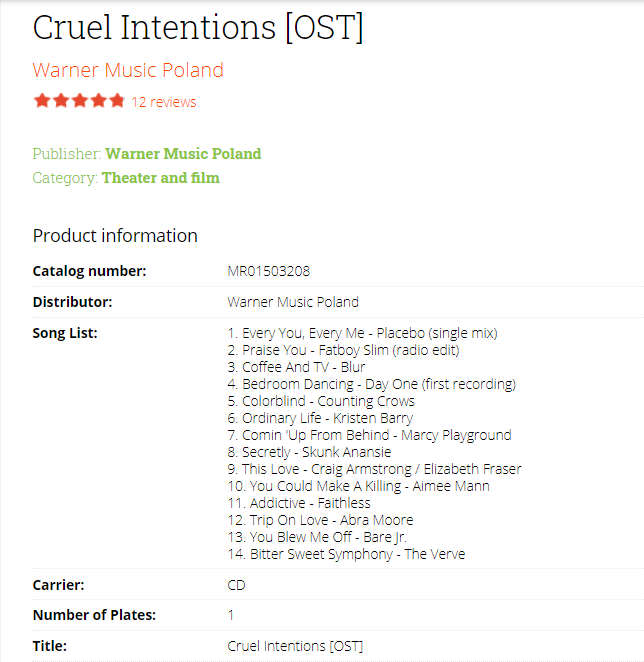
Task: Click the third red rating star
Action: (x=79, y=101)
